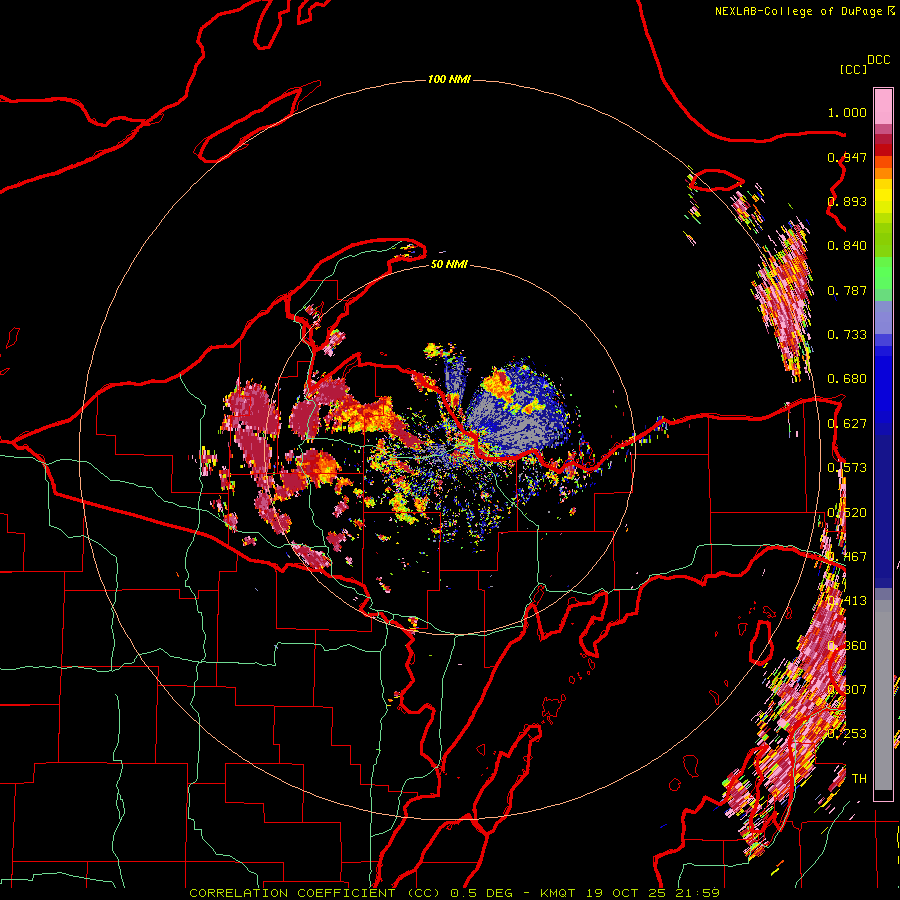Select the 0.253 scale value

[847, 734]
